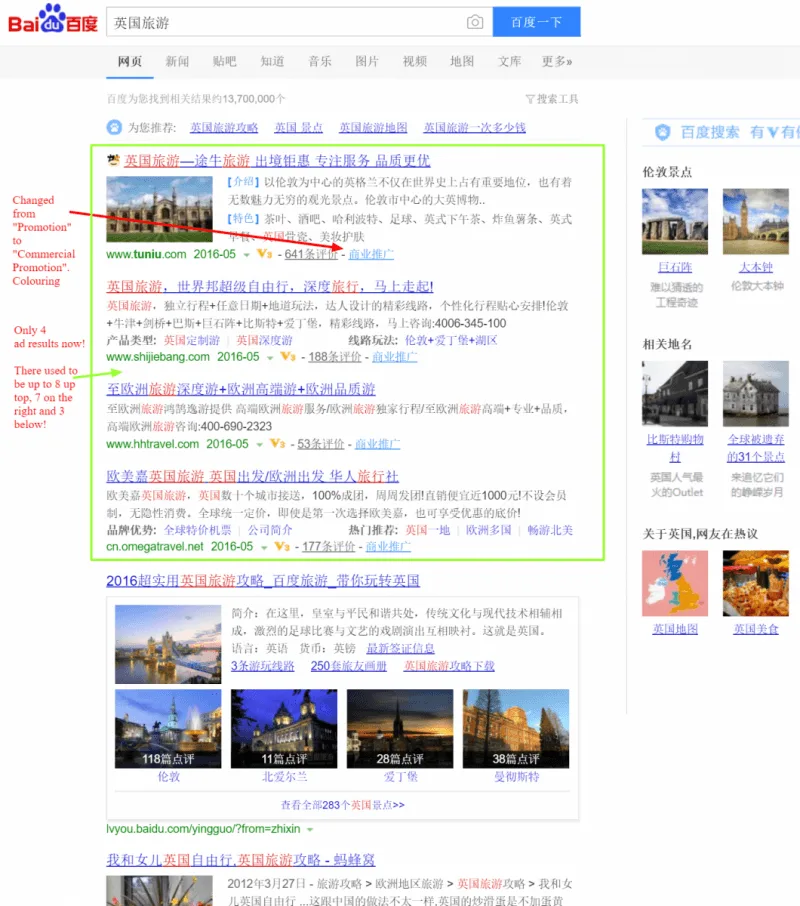Viewport: 800px width, 906px height.
Task: Click 商业推广 label on tuniu result
Action: 371,254
